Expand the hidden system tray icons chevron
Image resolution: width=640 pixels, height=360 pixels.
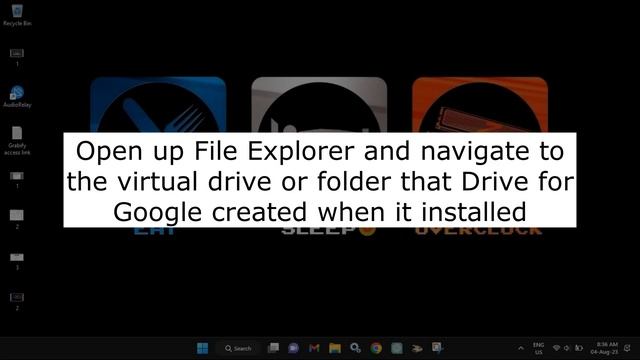pyautogui.click(x=521, y=348)
